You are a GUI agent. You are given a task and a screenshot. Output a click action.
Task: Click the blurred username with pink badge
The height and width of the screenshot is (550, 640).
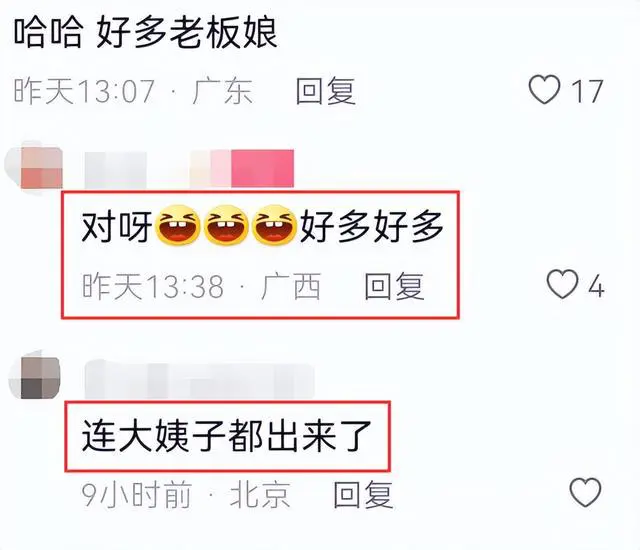115,169
